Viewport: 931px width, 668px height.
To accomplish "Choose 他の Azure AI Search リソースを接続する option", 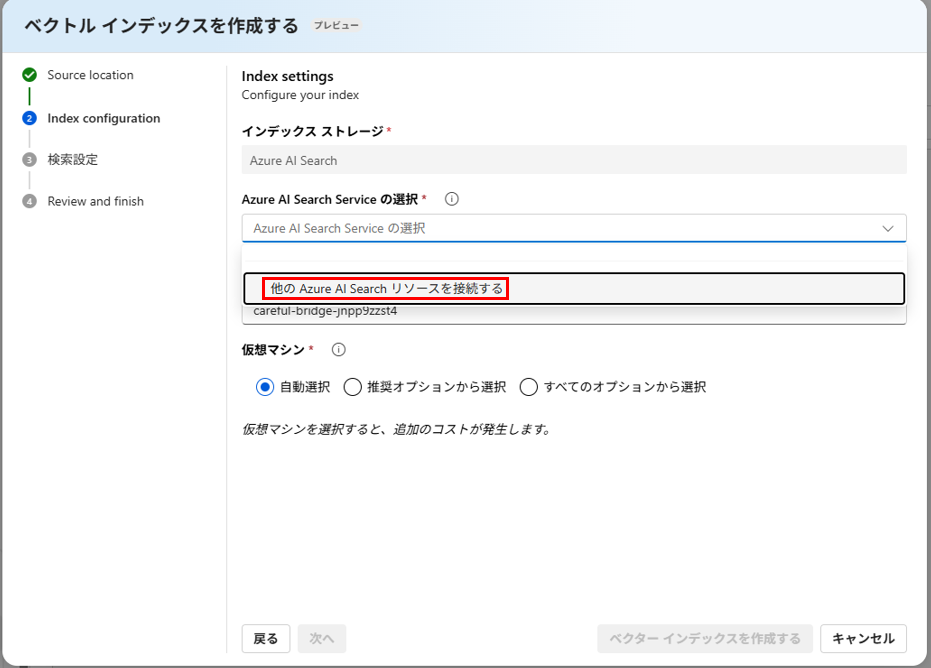I will [x=574, y=289].
